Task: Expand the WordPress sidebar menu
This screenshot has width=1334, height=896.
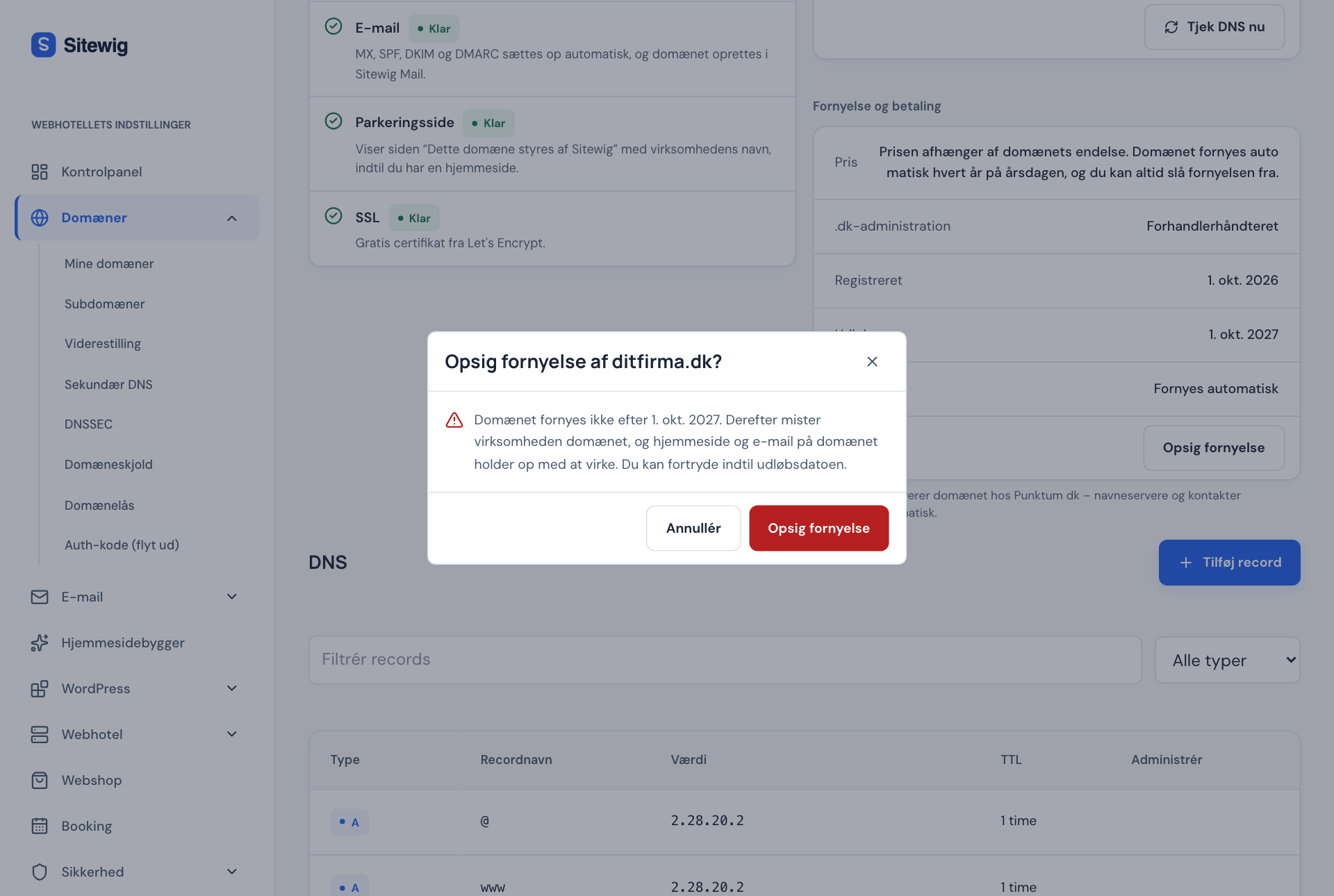Action: 232,688
